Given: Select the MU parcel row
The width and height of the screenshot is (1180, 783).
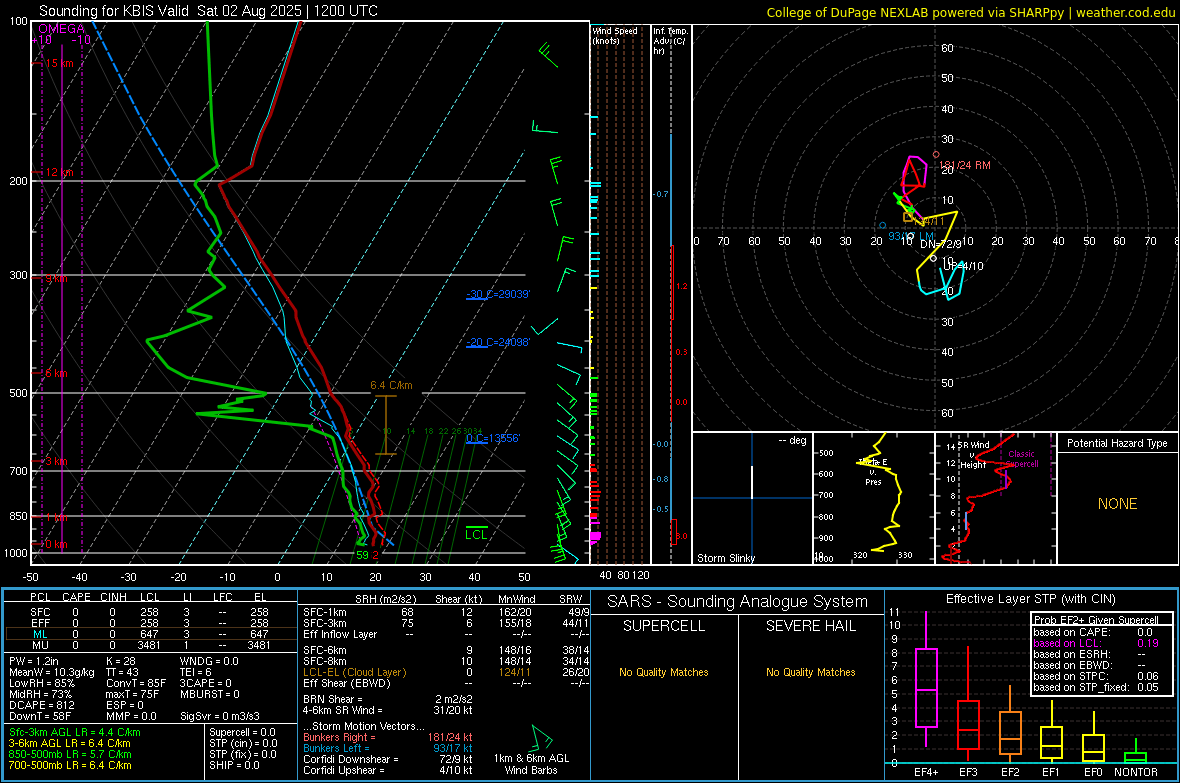Looking at the screenshot, I should click(150, 645).
